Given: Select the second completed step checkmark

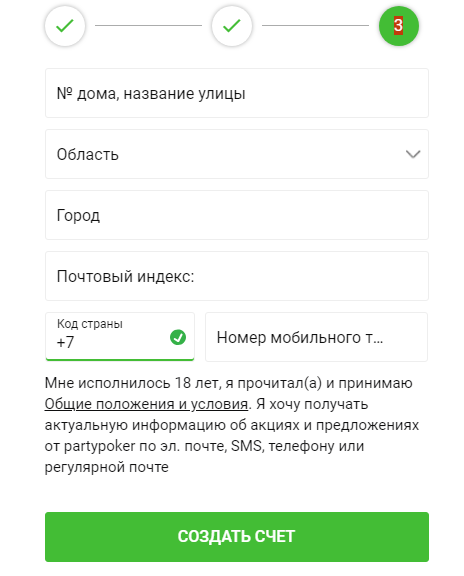Looking at the screenshot, I should [x=232, y=26].
